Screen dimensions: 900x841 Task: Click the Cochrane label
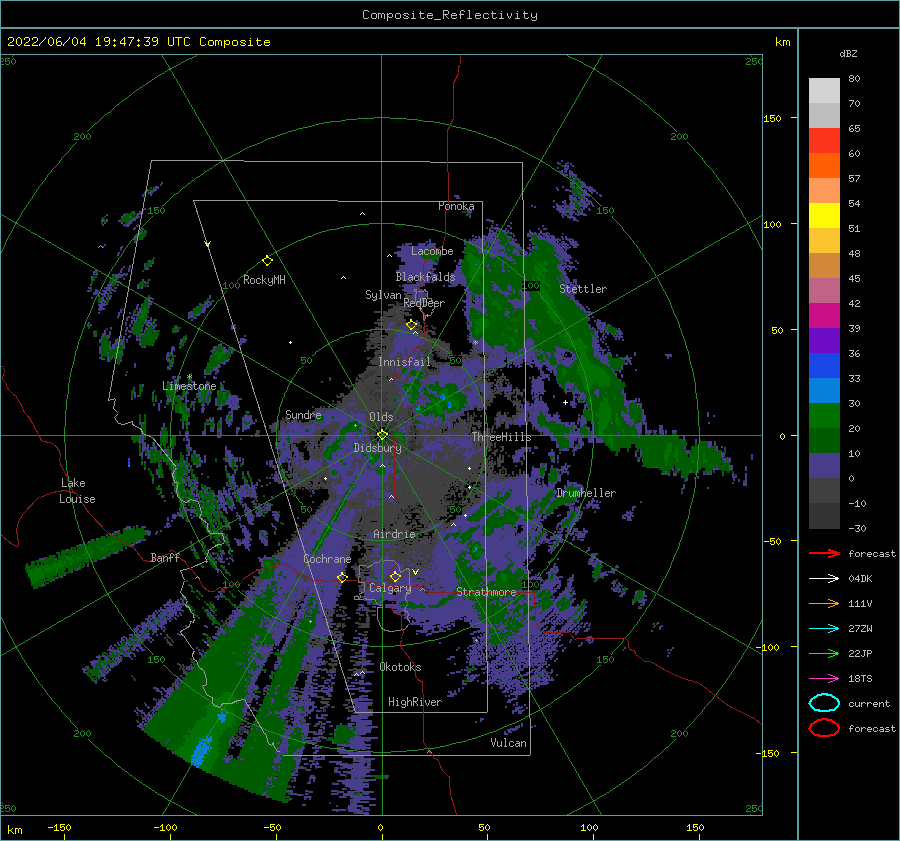tap(327, 559)
